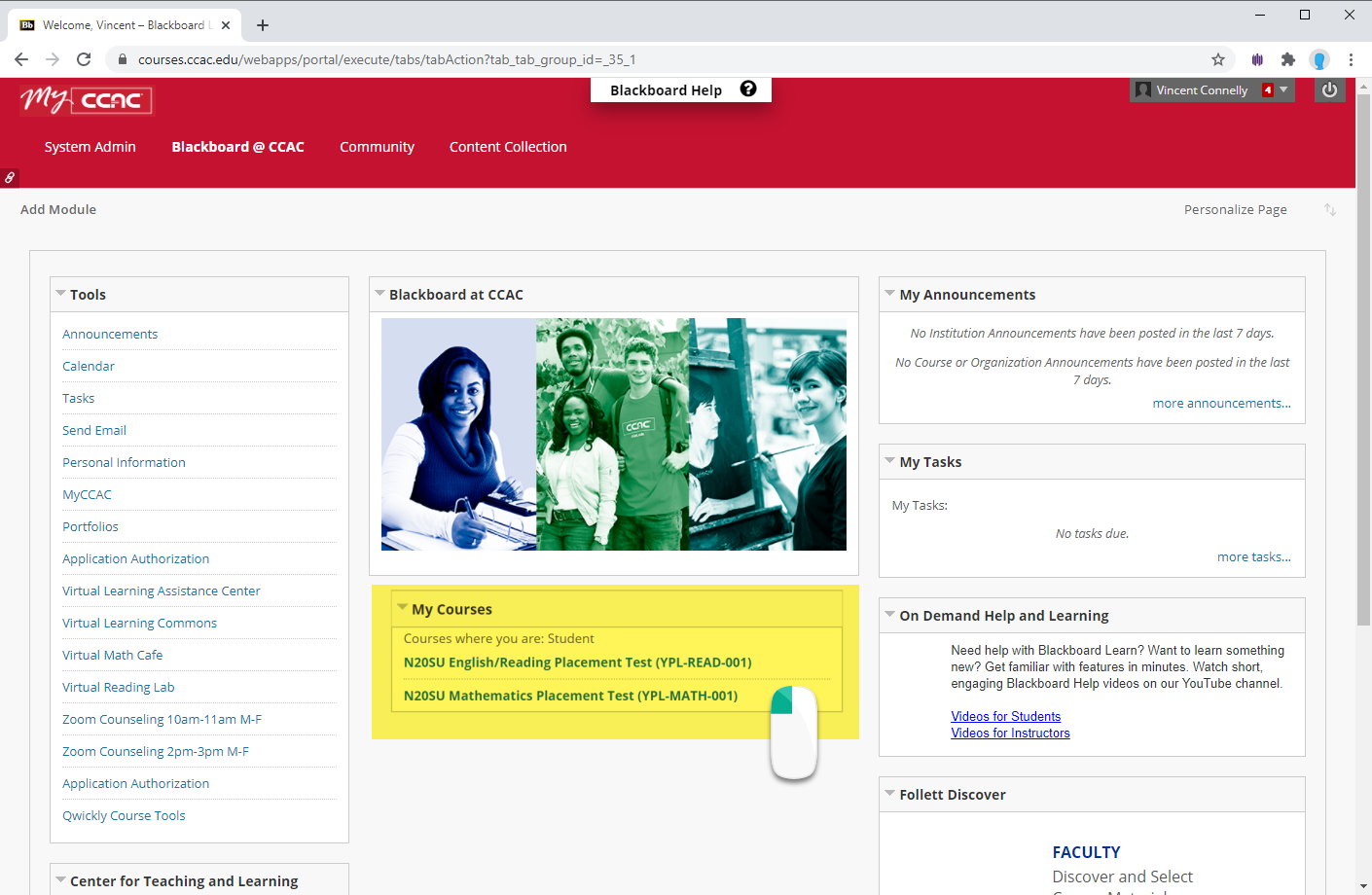Screen dimensions: 1372x895
Task: Collapse the My Tasks module
Action: 889,461
